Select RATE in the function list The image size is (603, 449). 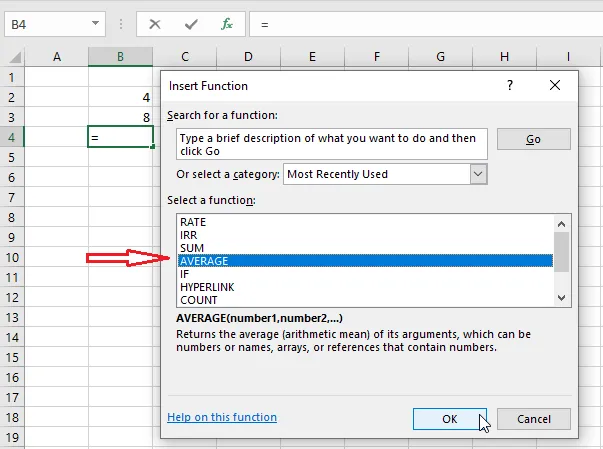click(365, 222)
